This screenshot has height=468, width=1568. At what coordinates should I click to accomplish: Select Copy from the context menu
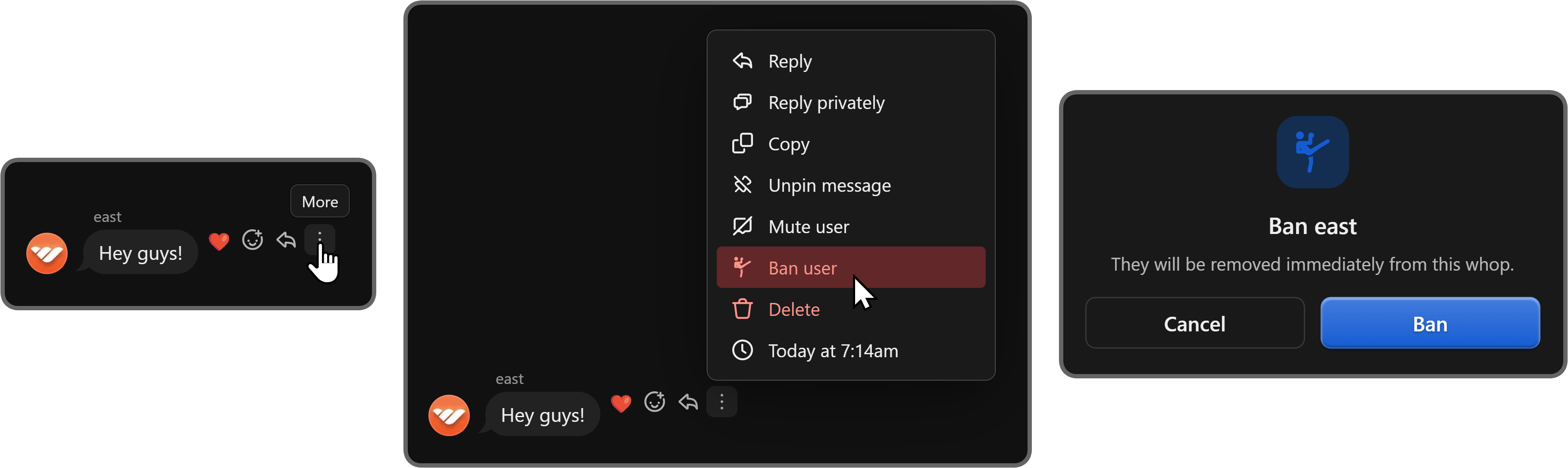[x=788, y=144]
